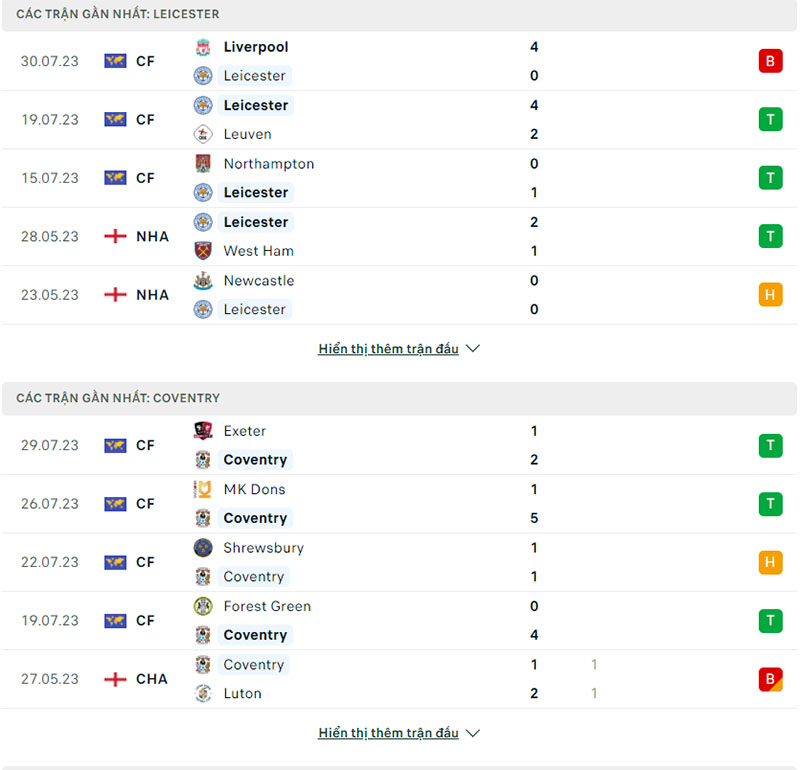Viewport: 800px width, 770px height.
Task: Open 'Hiển thị thêm trận đấu' under Coventry
Action: pos(388,733)
